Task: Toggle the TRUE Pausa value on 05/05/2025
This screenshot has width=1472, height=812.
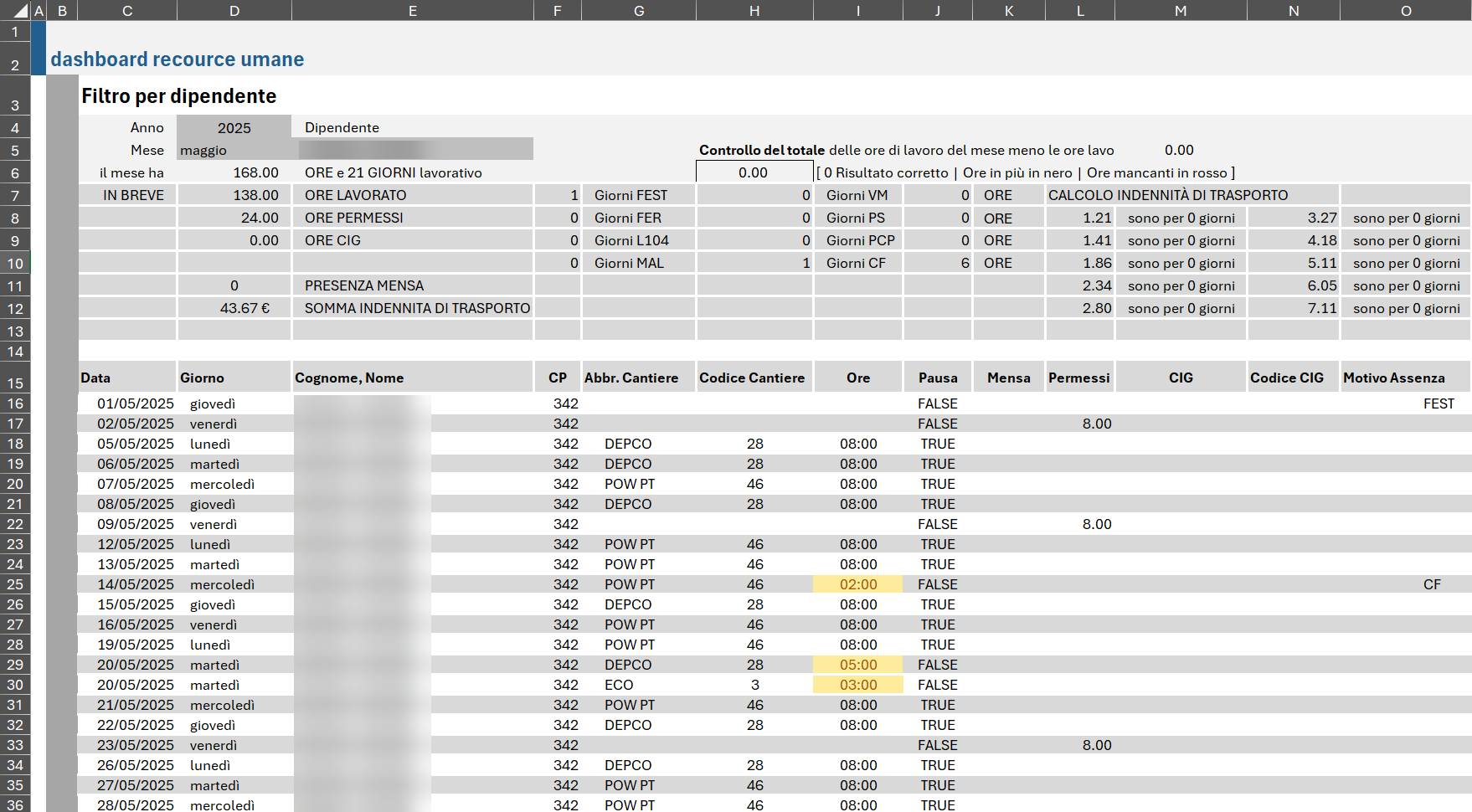Action: tap(937, 444)
